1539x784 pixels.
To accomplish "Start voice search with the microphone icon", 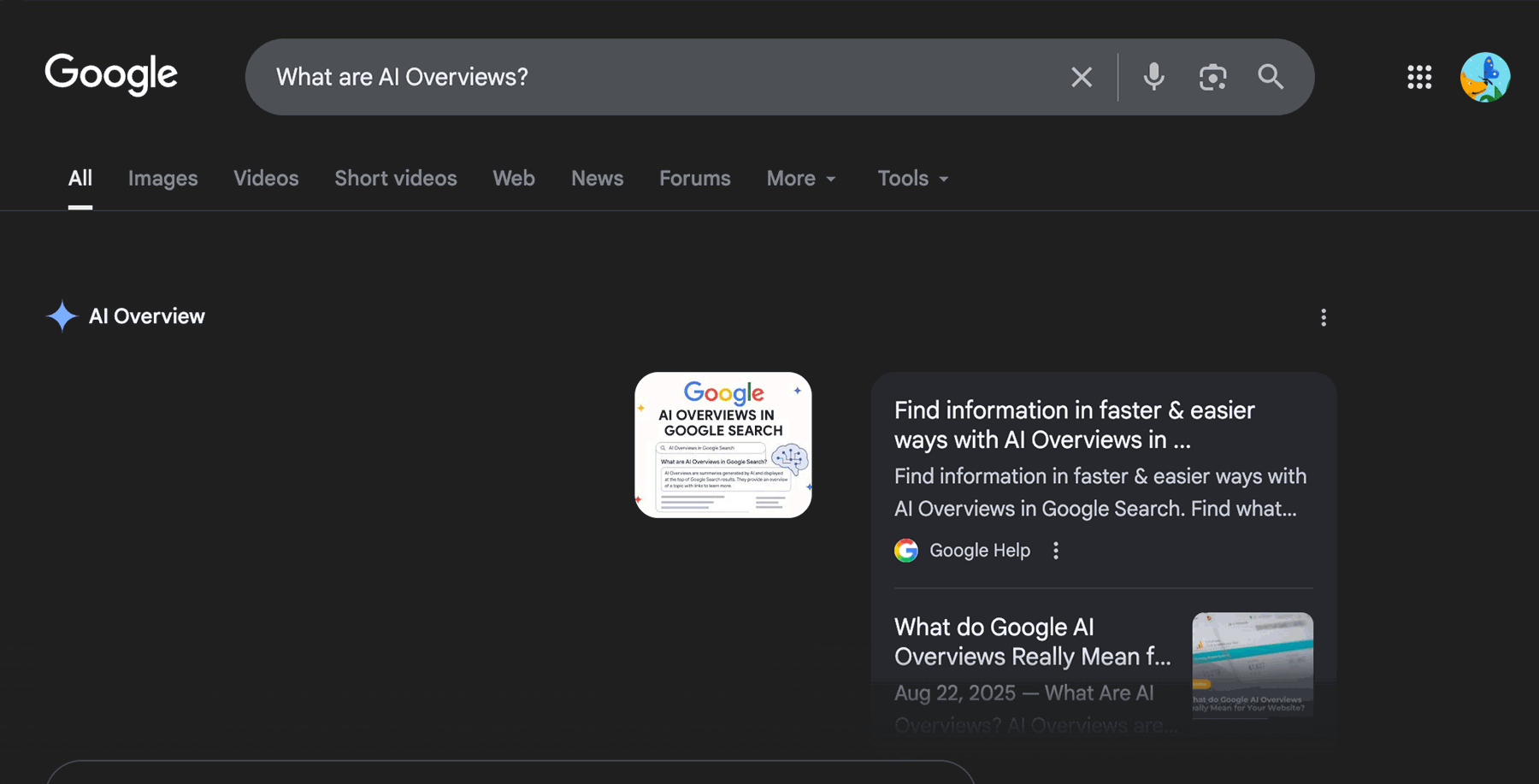I will click(1153, 77).
